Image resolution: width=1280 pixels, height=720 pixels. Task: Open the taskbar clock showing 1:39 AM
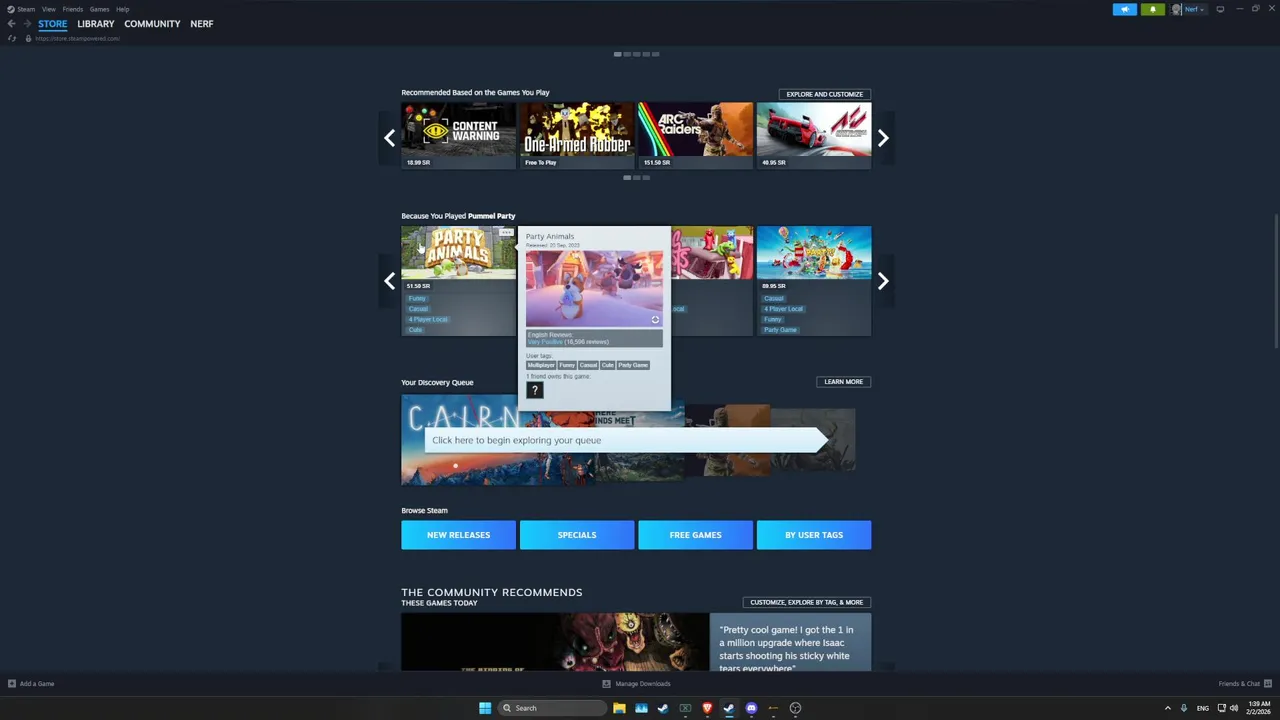coord(1258,708)
